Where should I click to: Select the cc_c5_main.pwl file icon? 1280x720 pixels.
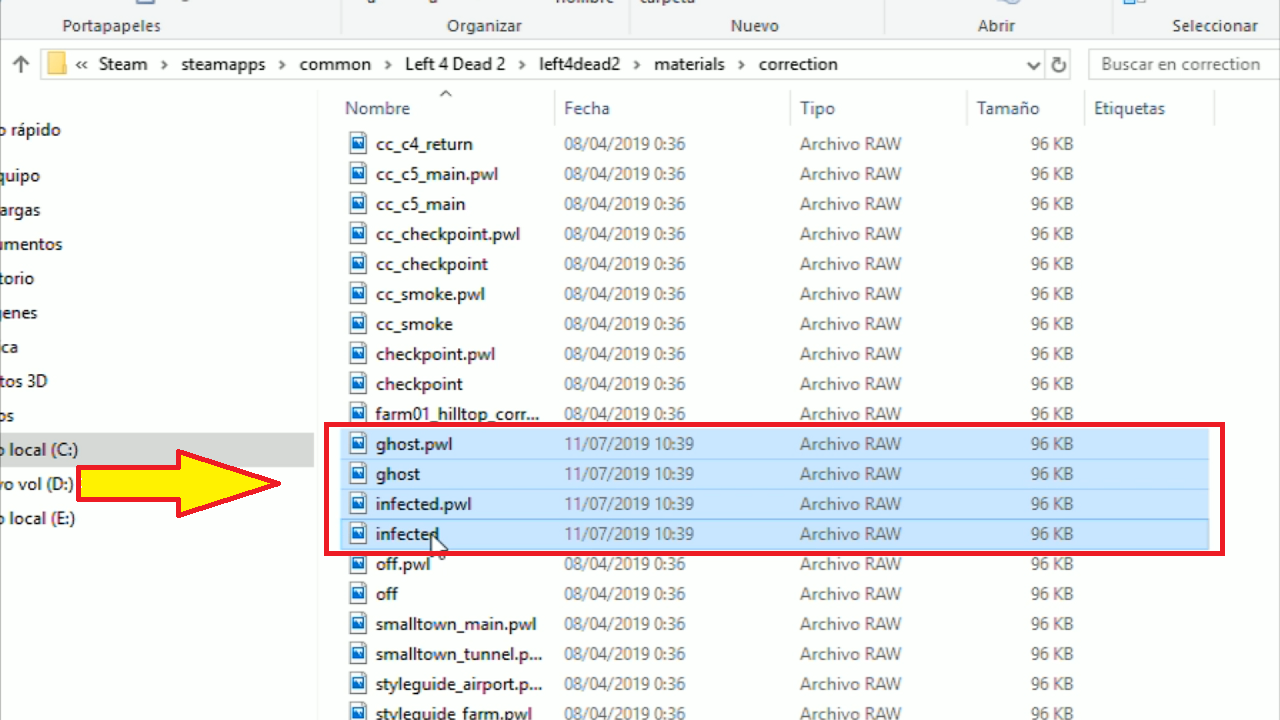pyautogui.click(x=359, y=173)
